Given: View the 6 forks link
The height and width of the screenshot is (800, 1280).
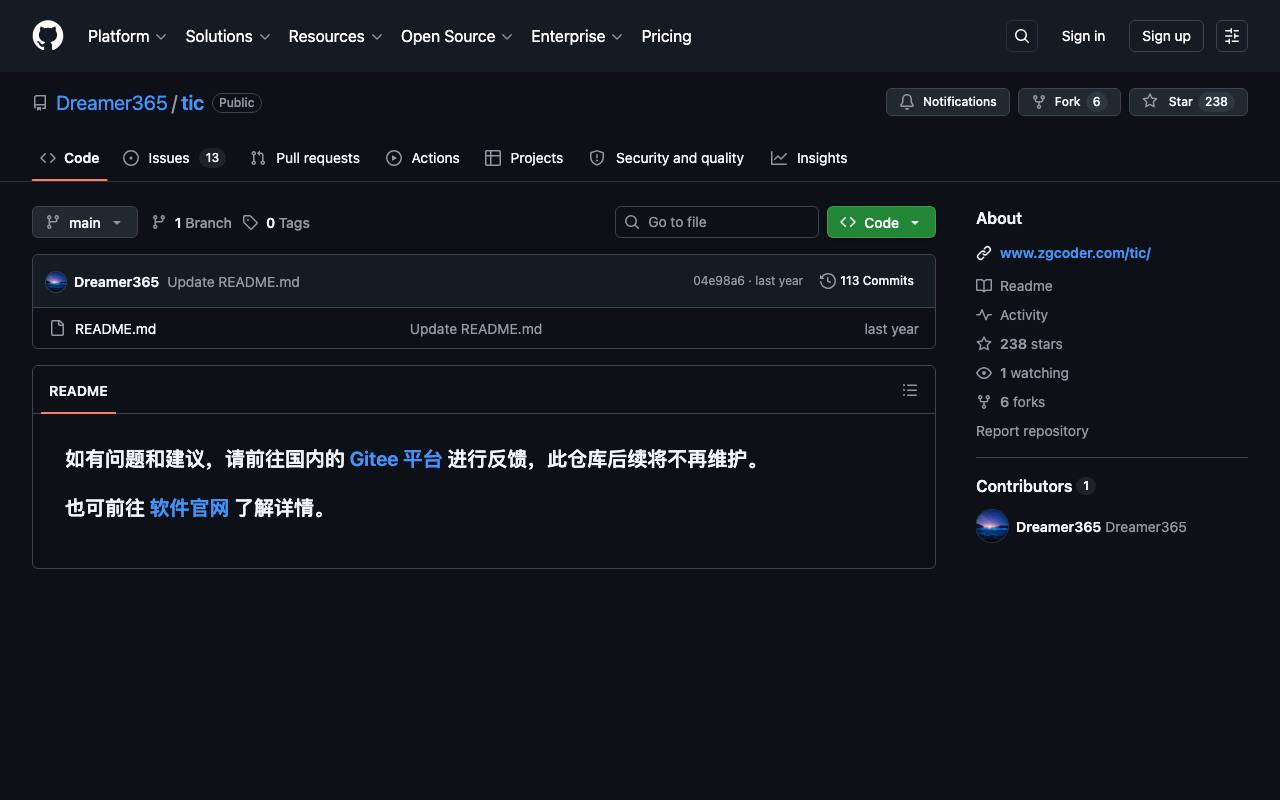Looking at the screenshot, I should (x=1010, y=402).
